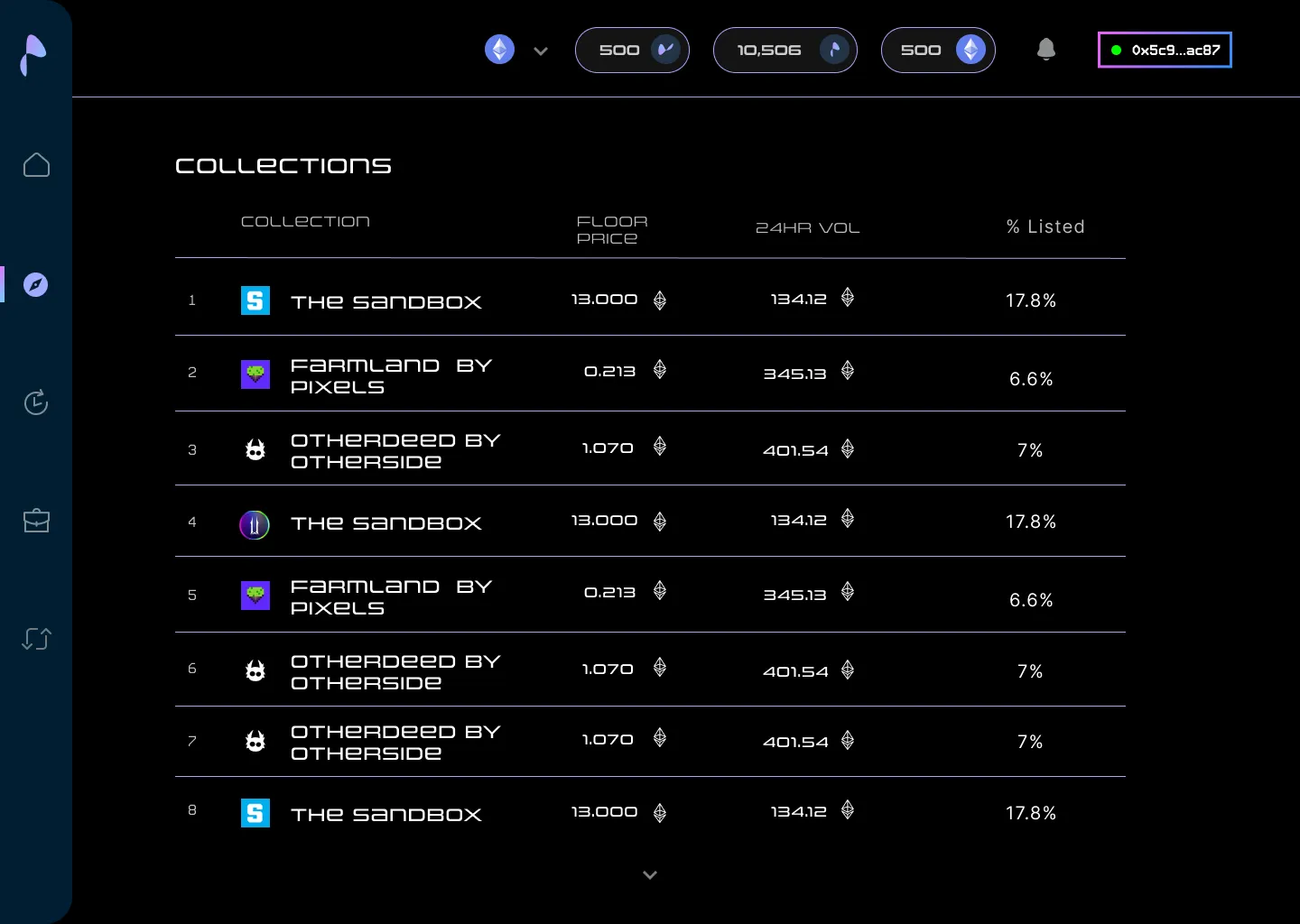
Task: Click the purple token icon in first balance pill
Action: point(666,50)
